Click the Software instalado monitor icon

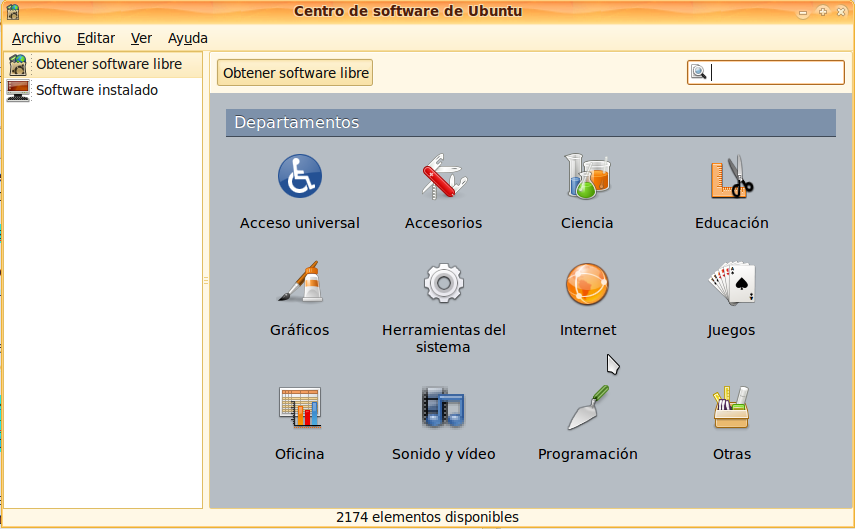click(x=18, y=90)
